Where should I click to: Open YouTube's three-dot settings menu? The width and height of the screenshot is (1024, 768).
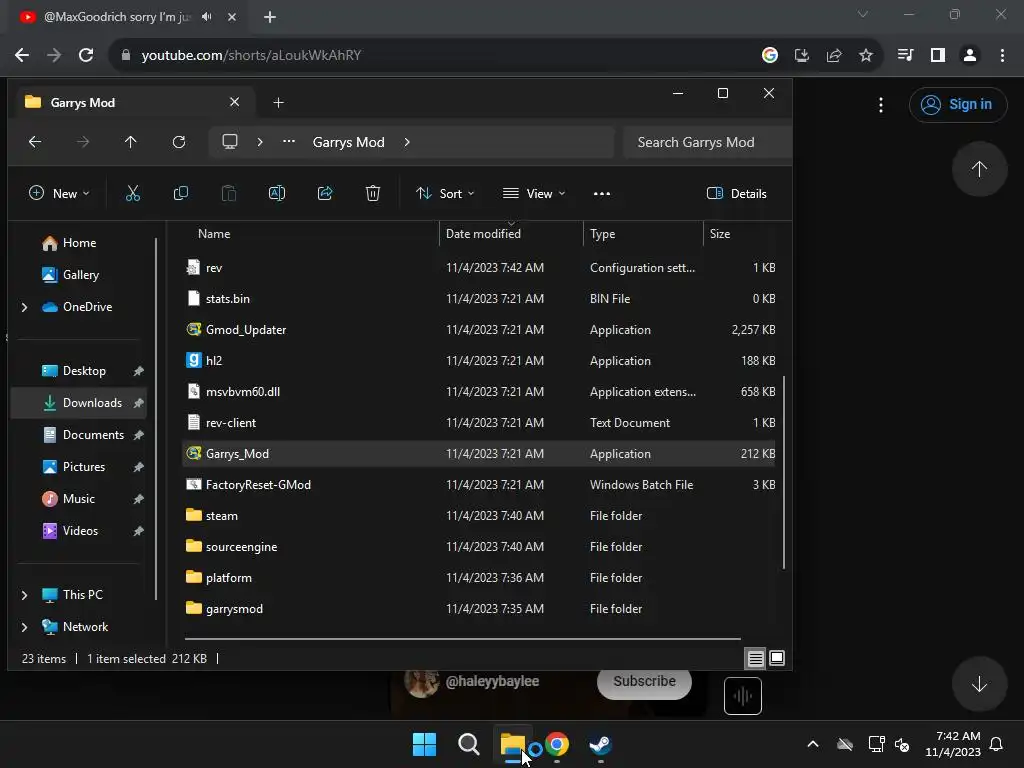click(881, 104)
